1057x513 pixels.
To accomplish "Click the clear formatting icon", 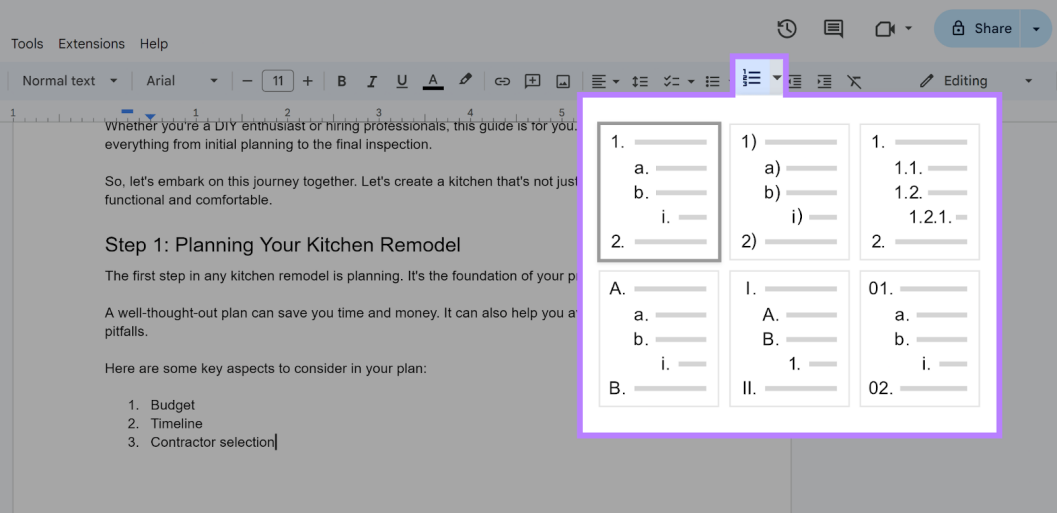I will (x=854, y=81).
